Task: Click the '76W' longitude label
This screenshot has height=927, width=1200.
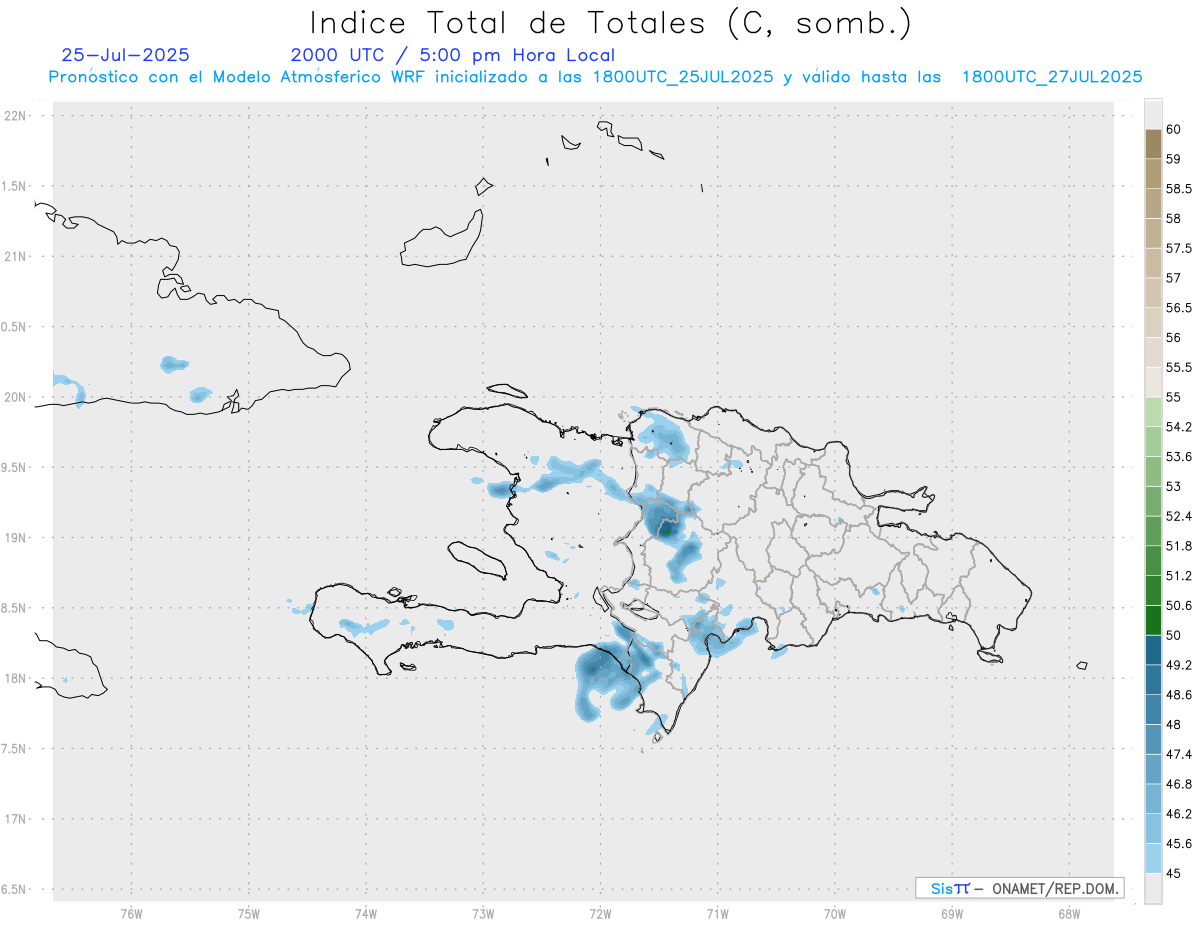Action: tap(131, 914)
